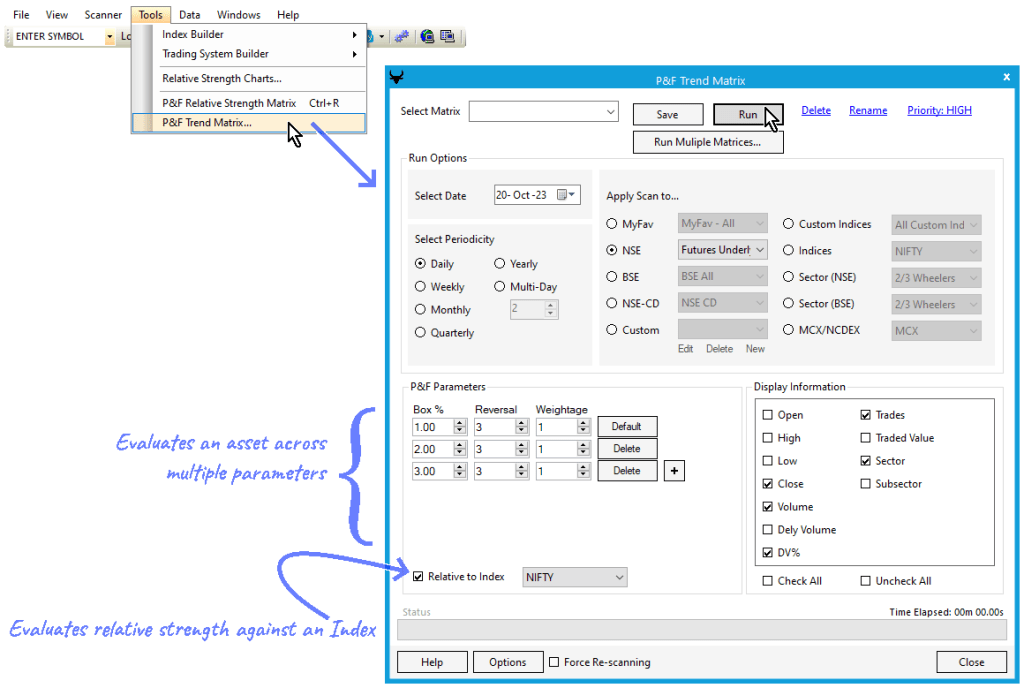1024x688 pixels.
Task: Click the stacked windows icon in the toolbar
Action: pyautogui.click(x=447, y=37)
